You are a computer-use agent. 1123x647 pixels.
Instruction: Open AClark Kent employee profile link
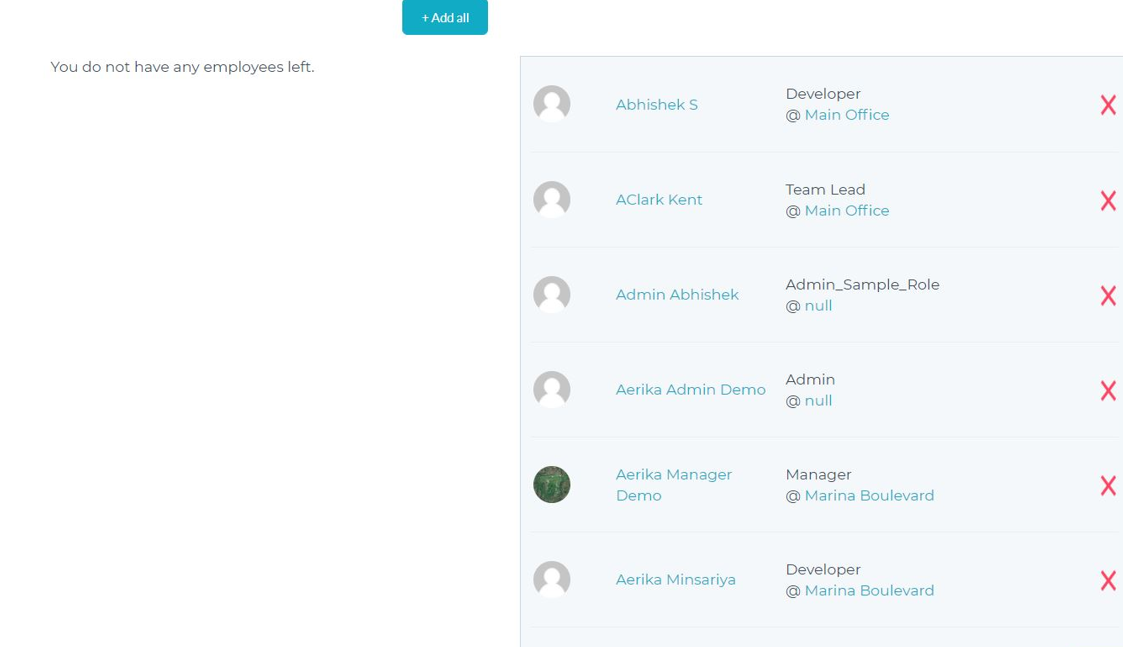pyautogui.click(x=659, y=200)
